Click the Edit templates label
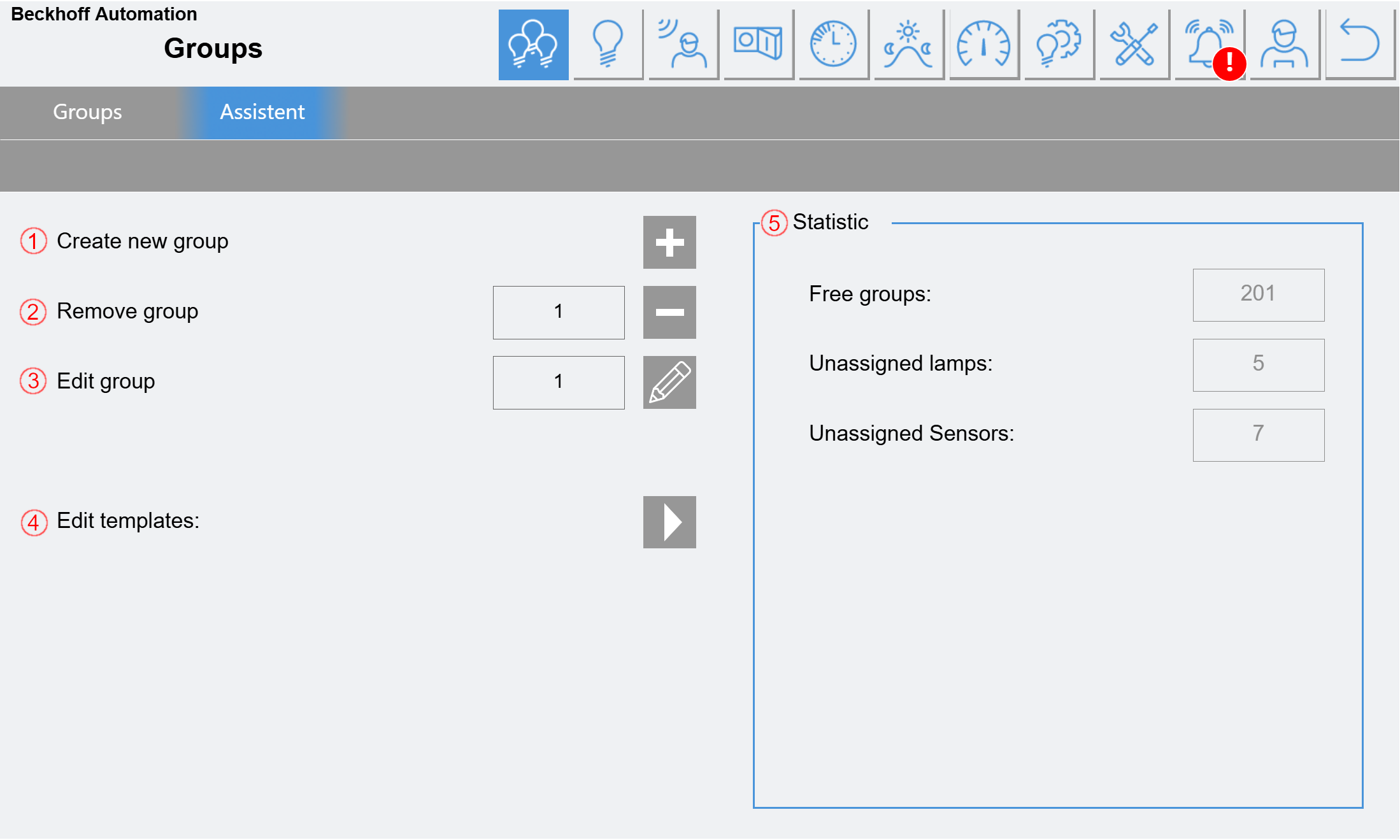1400x840 pixels. coord(128,521)
